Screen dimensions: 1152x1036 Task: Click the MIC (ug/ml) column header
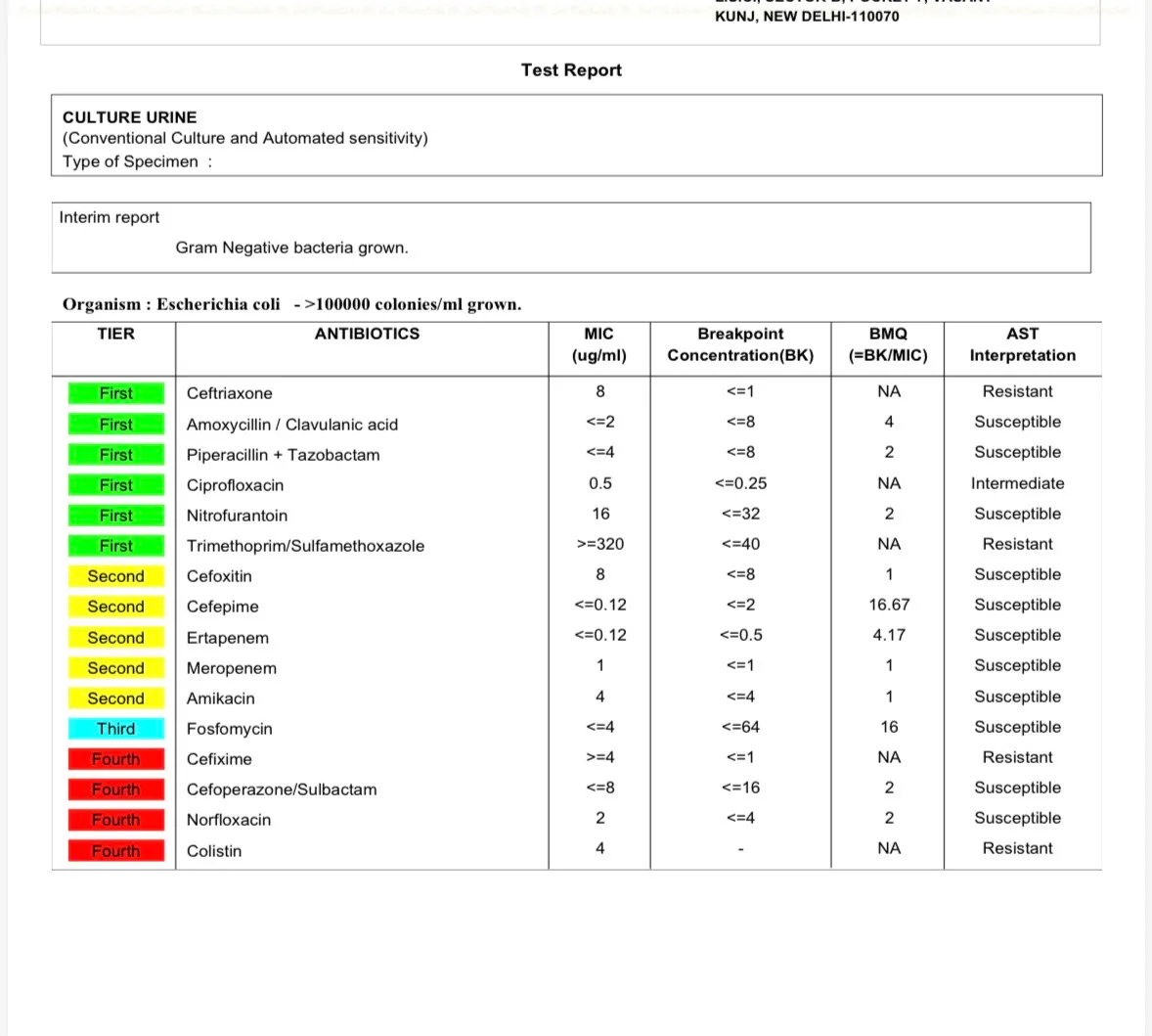pos(599,344)
